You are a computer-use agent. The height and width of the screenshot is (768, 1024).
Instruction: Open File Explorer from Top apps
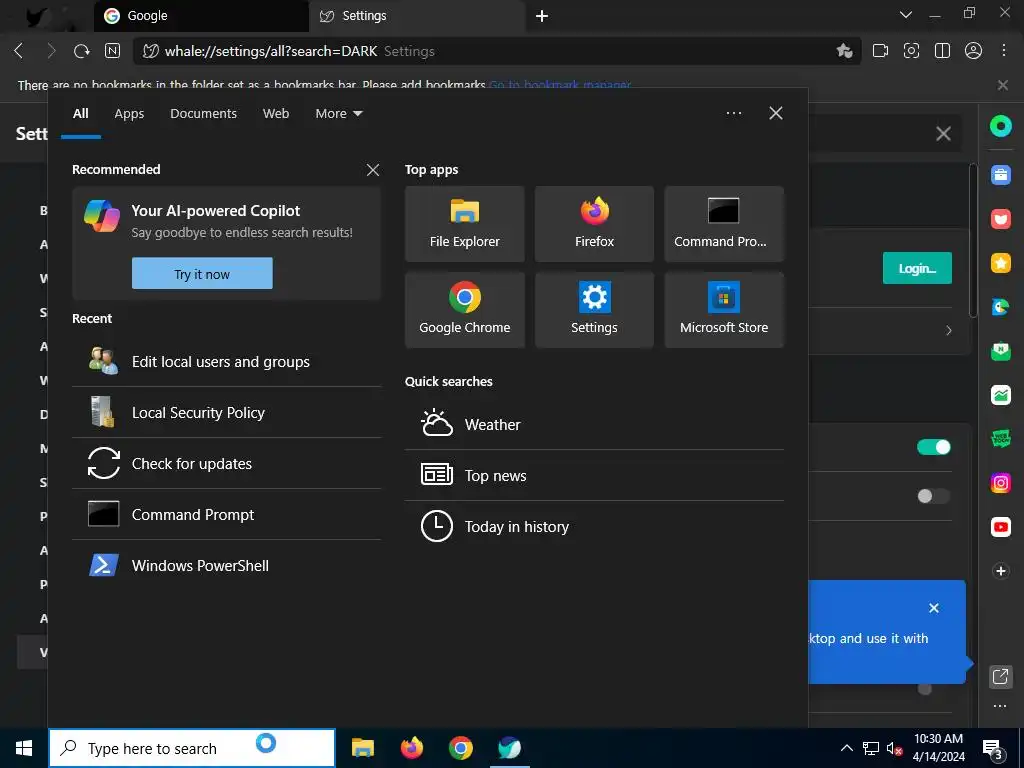(x=464, y=224)
